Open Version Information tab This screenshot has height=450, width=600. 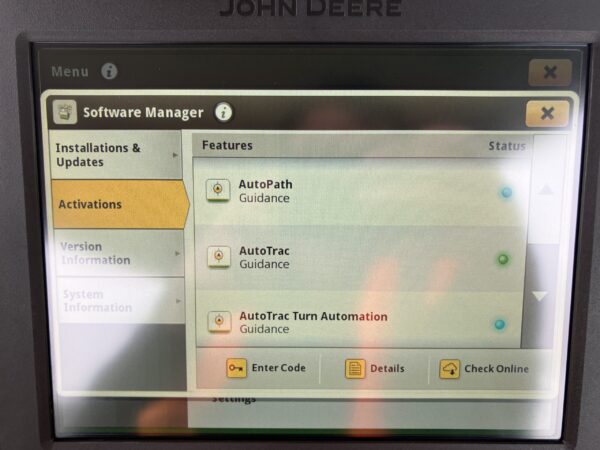(x=120, y=253)
